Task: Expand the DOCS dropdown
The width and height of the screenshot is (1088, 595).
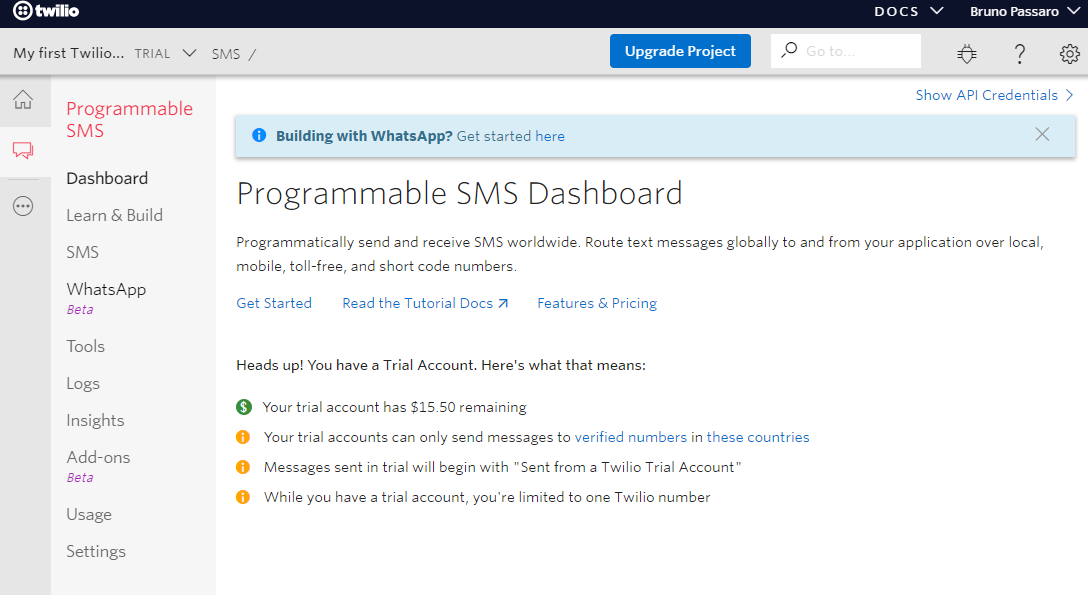Action: click(x=908, y=11)
